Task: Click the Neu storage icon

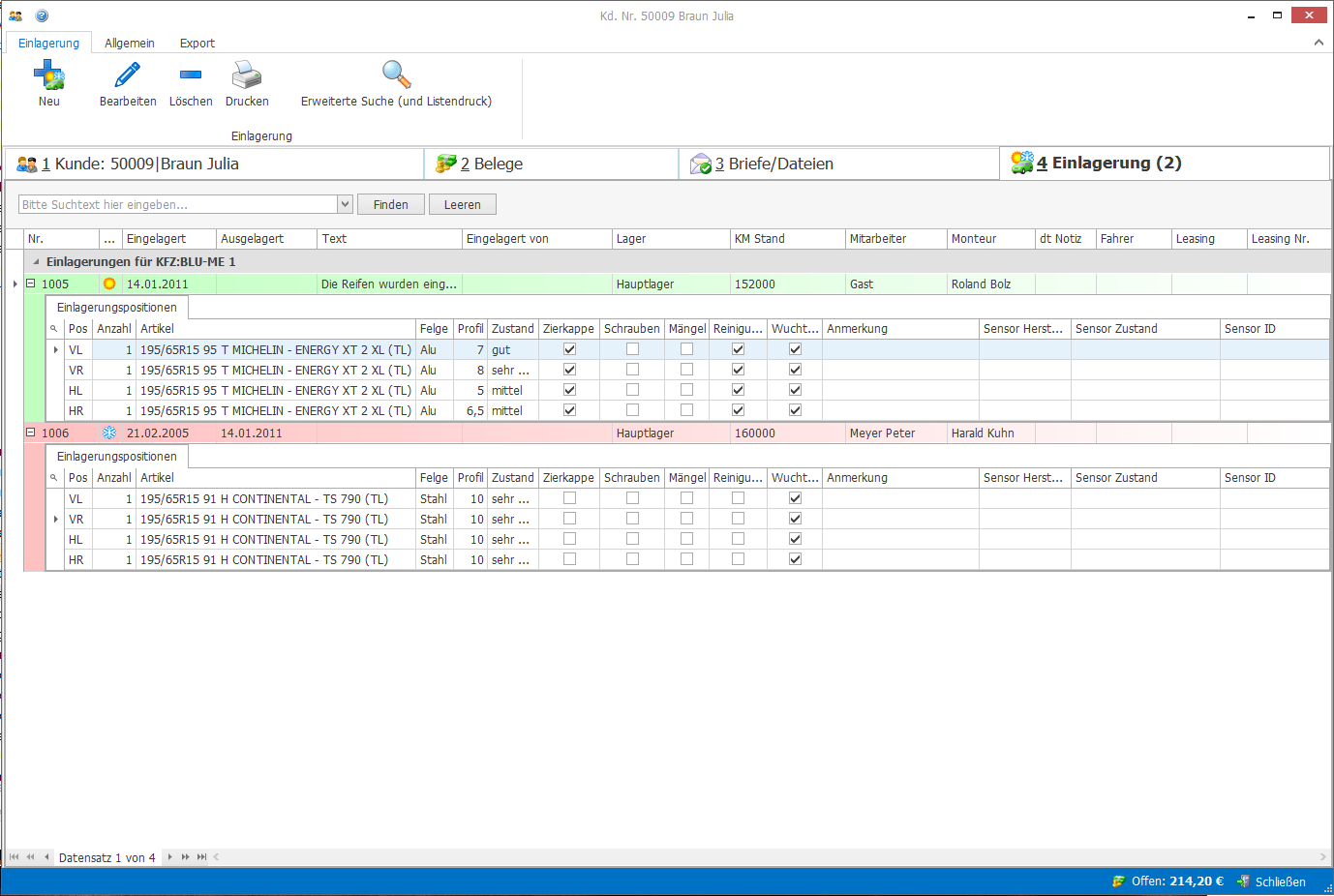Action: pos(48,75)
